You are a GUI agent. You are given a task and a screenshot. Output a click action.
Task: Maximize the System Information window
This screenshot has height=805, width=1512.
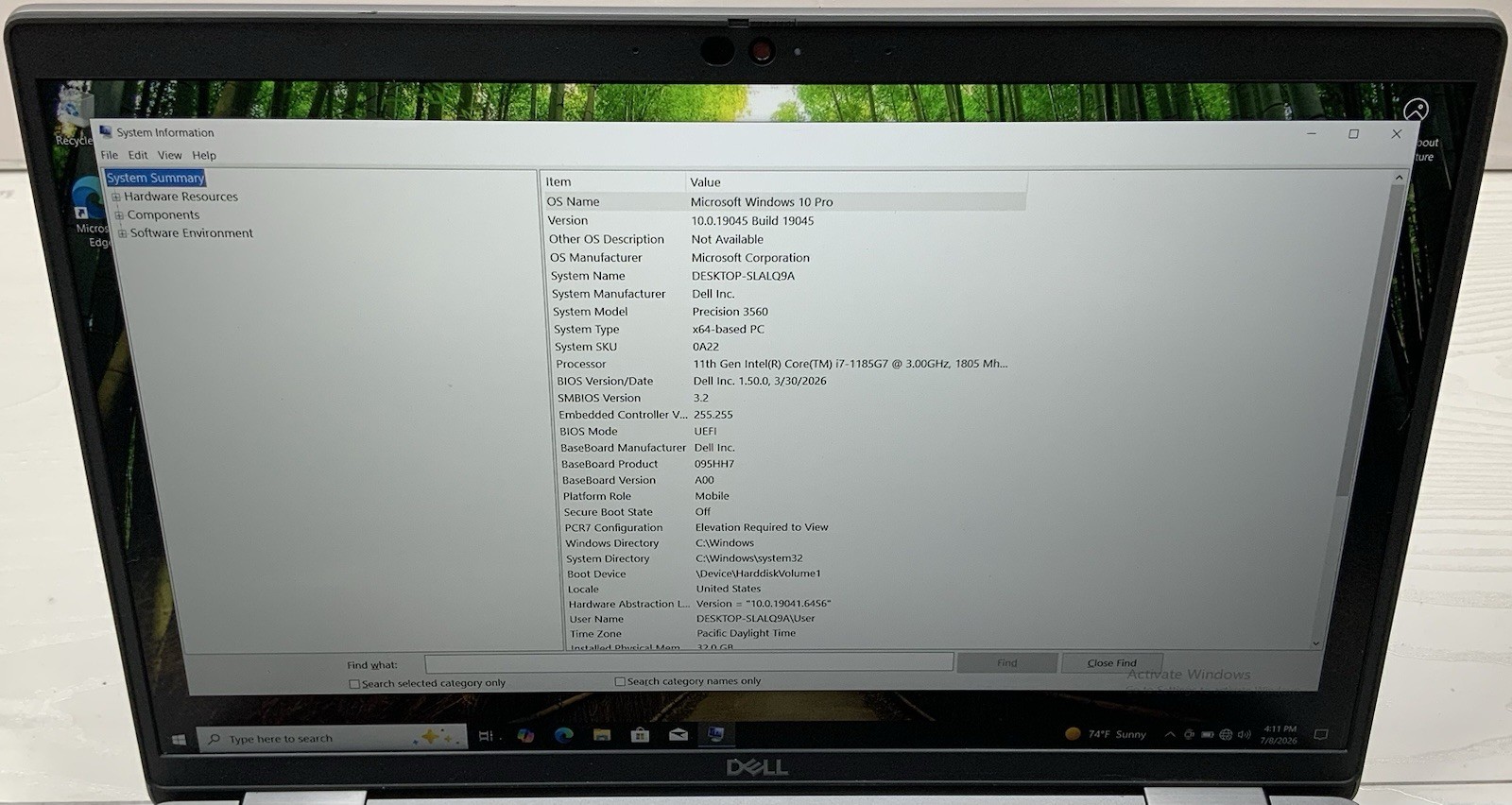coord(1353,134)
